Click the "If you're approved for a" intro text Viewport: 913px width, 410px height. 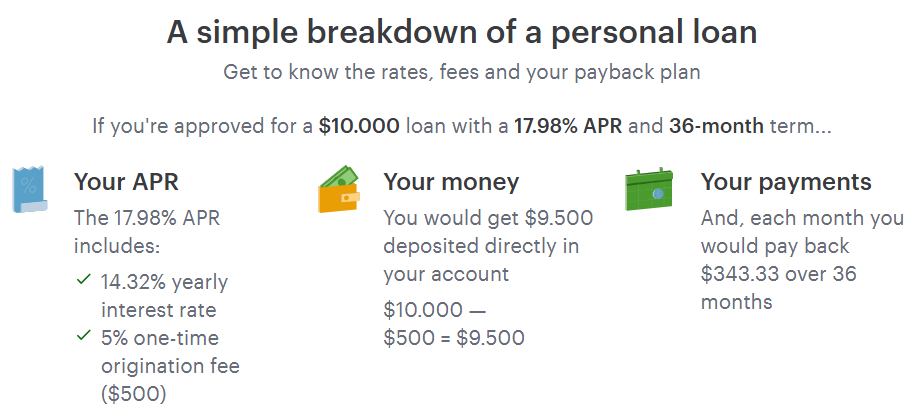[203, 127]
